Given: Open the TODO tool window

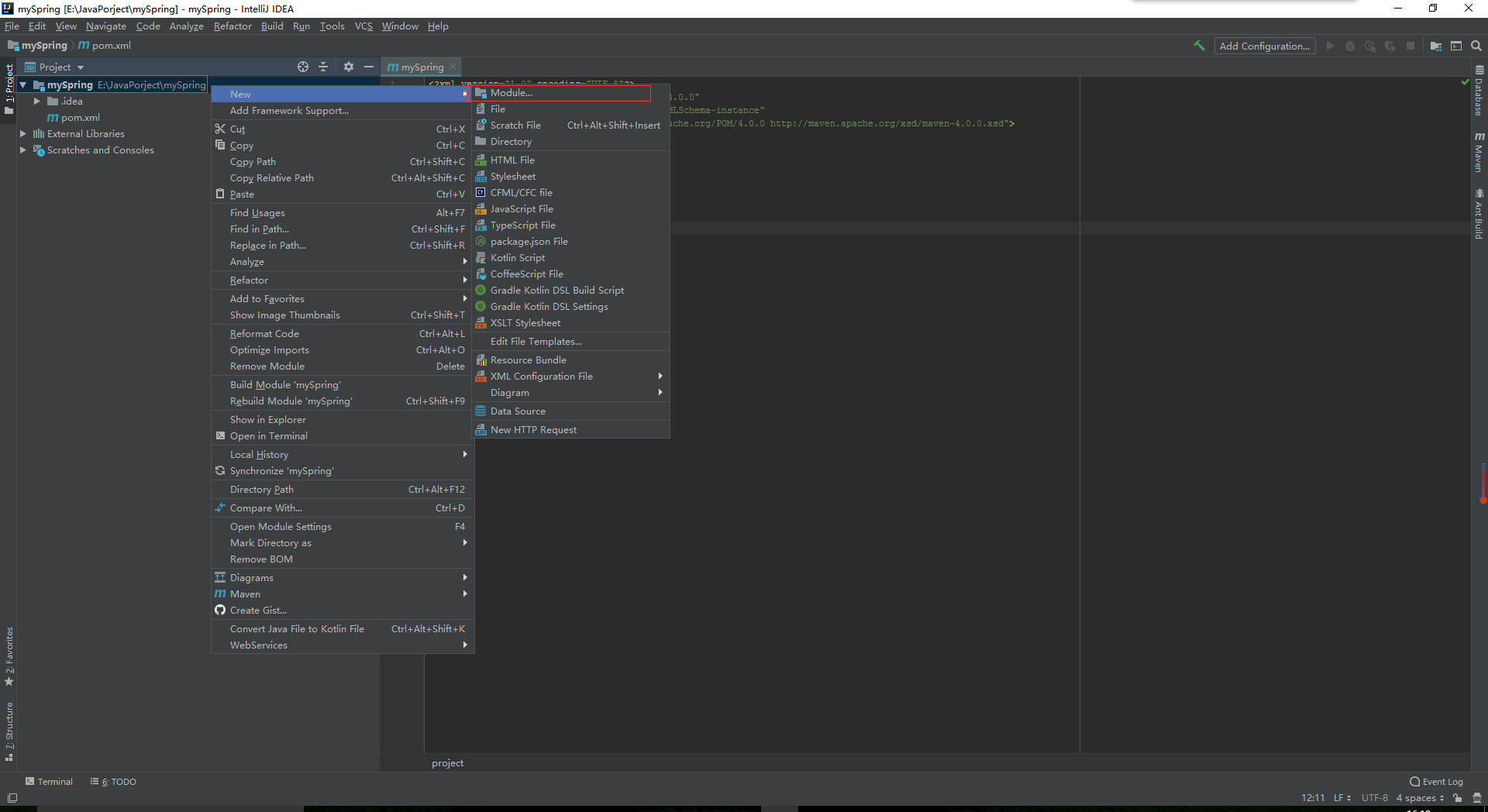Looking at the screenshot, I should tap(113, 782).
